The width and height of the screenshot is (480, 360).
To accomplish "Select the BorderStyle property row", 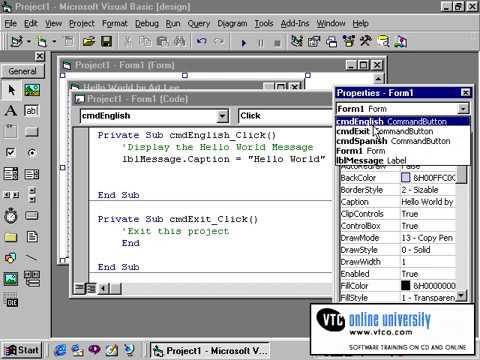I will 398,190.
